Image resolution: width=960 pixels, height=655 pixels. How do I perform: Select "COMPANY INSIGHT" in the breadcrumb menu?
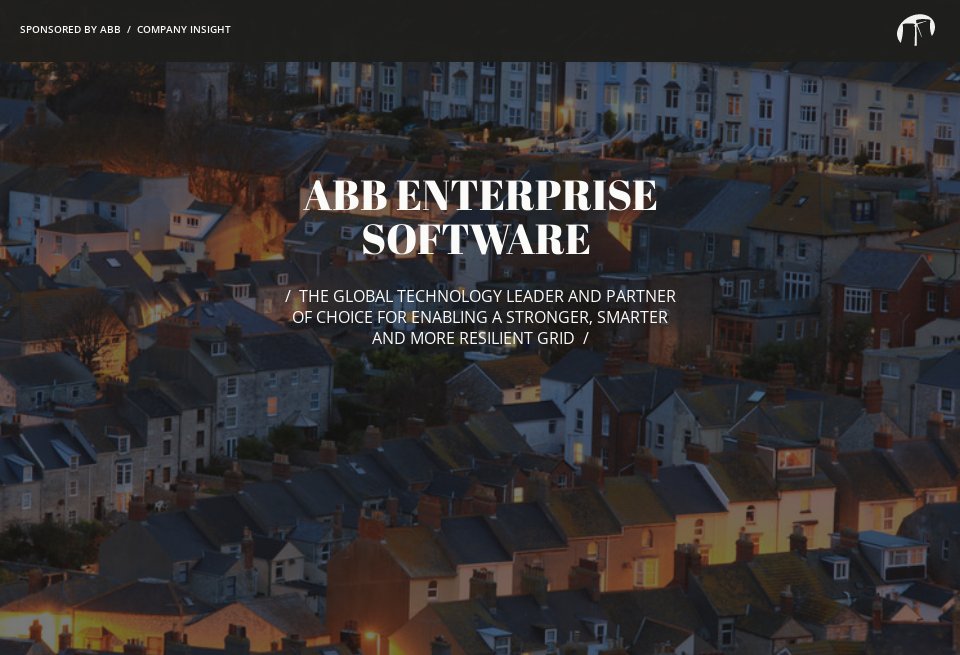184,30
